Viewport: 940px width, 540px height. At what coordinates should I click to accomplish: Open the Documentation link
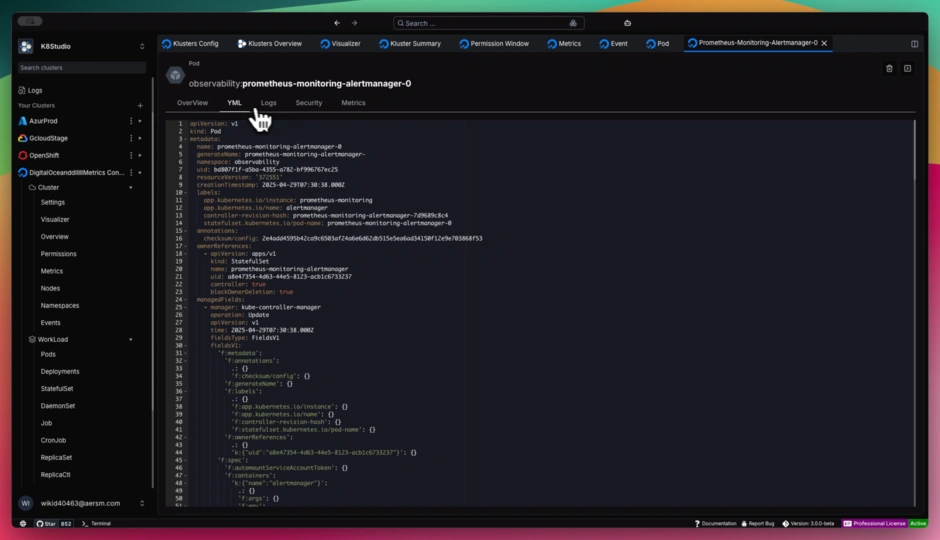pyautogui.click(x=715, y=524)
